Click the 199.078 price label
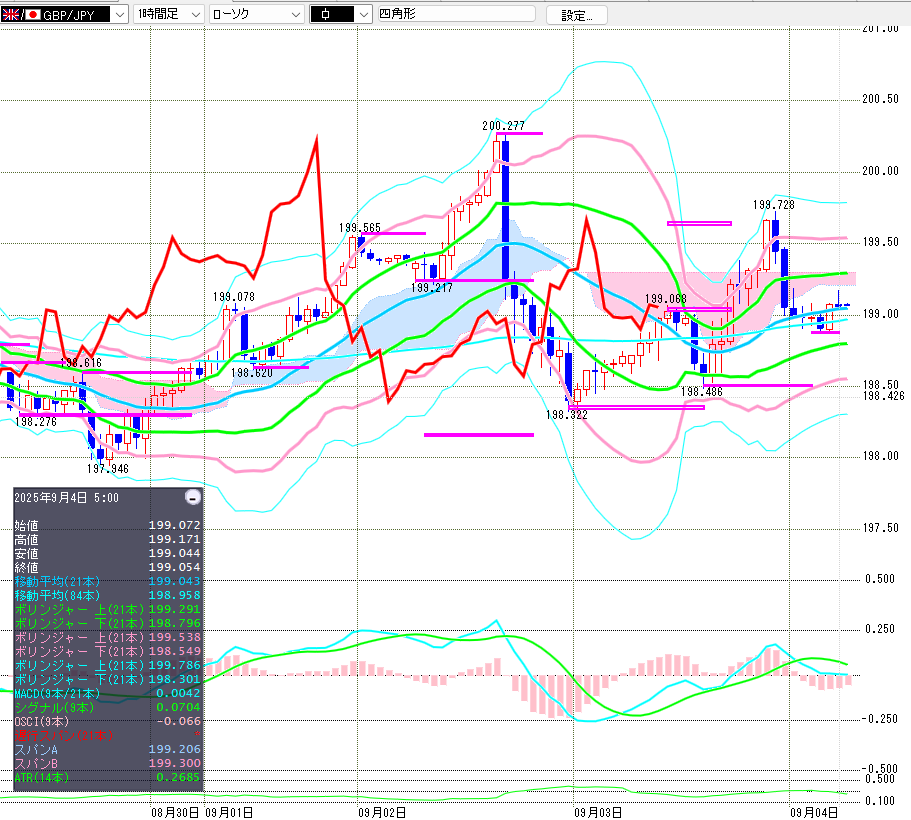 [x=234, y=297]
